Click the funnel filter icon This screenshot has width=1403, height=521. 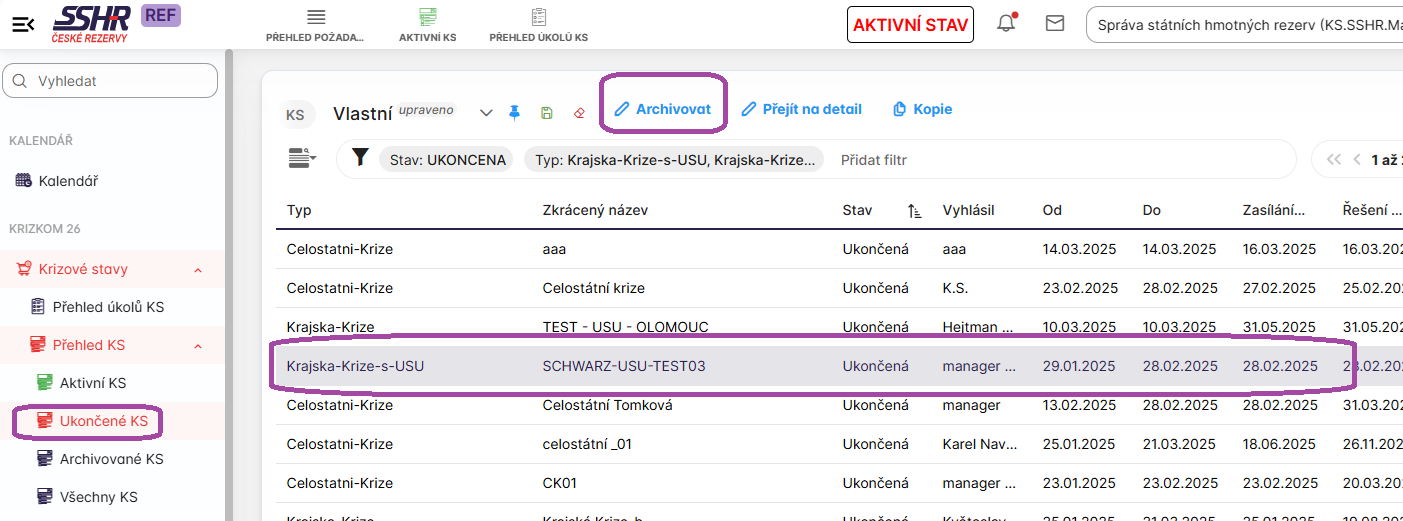[360, 158]
